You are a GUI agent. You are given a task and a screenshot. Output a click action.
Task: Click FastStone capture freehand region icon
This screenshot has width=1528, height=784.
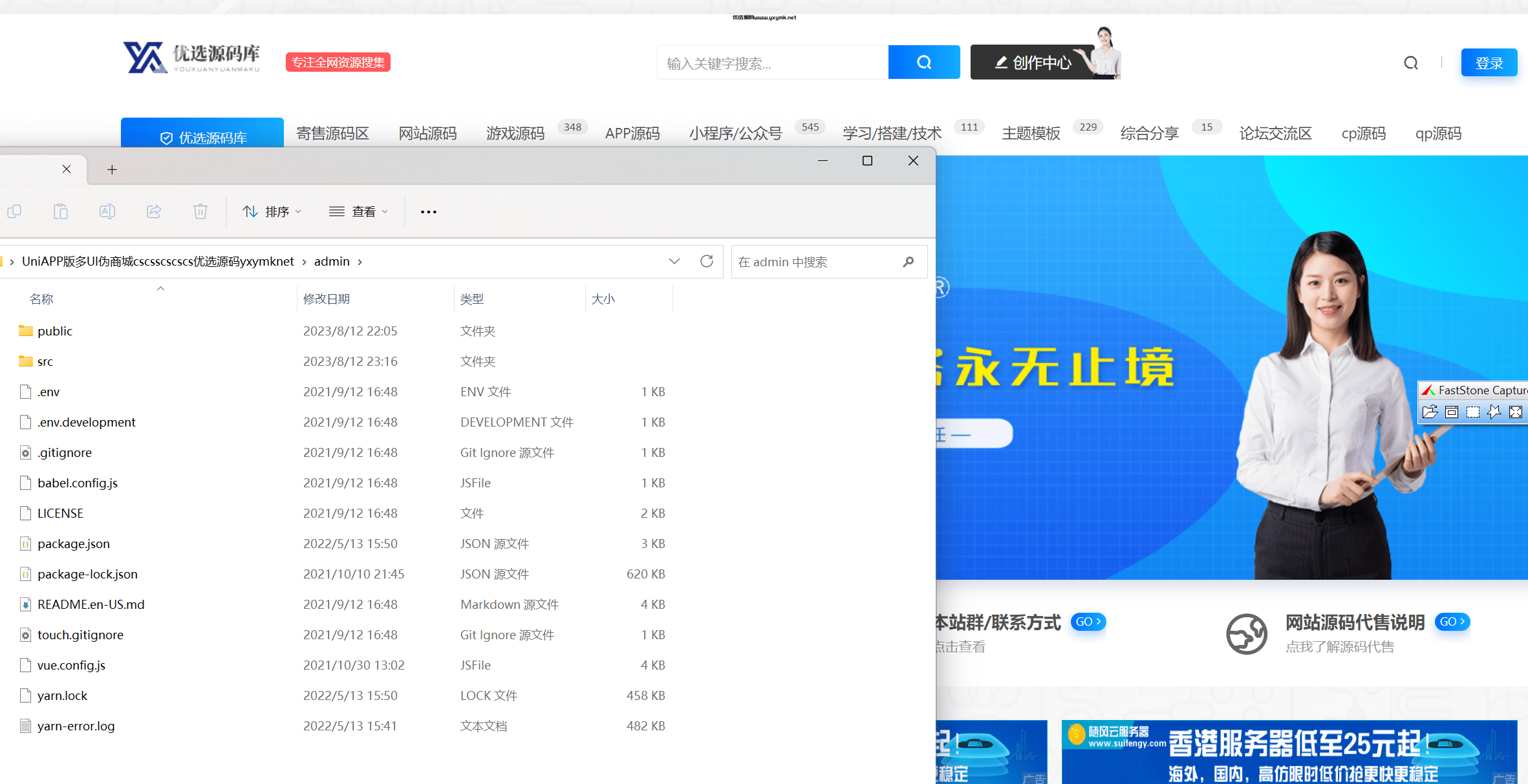click(x=1494, y=412)
